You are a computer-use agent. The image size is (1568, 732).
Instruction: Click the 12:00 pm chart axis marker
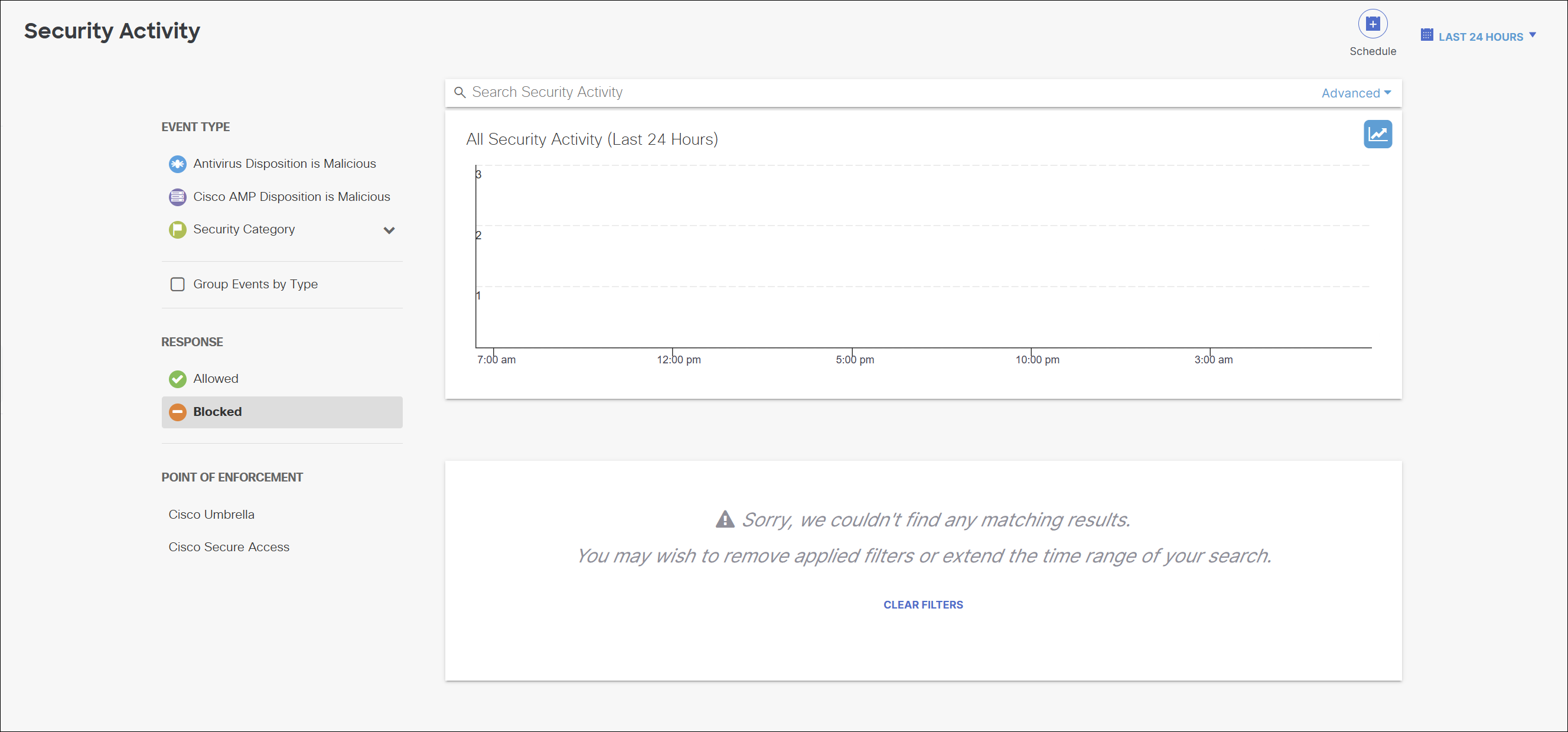click(x=678, y=359)
